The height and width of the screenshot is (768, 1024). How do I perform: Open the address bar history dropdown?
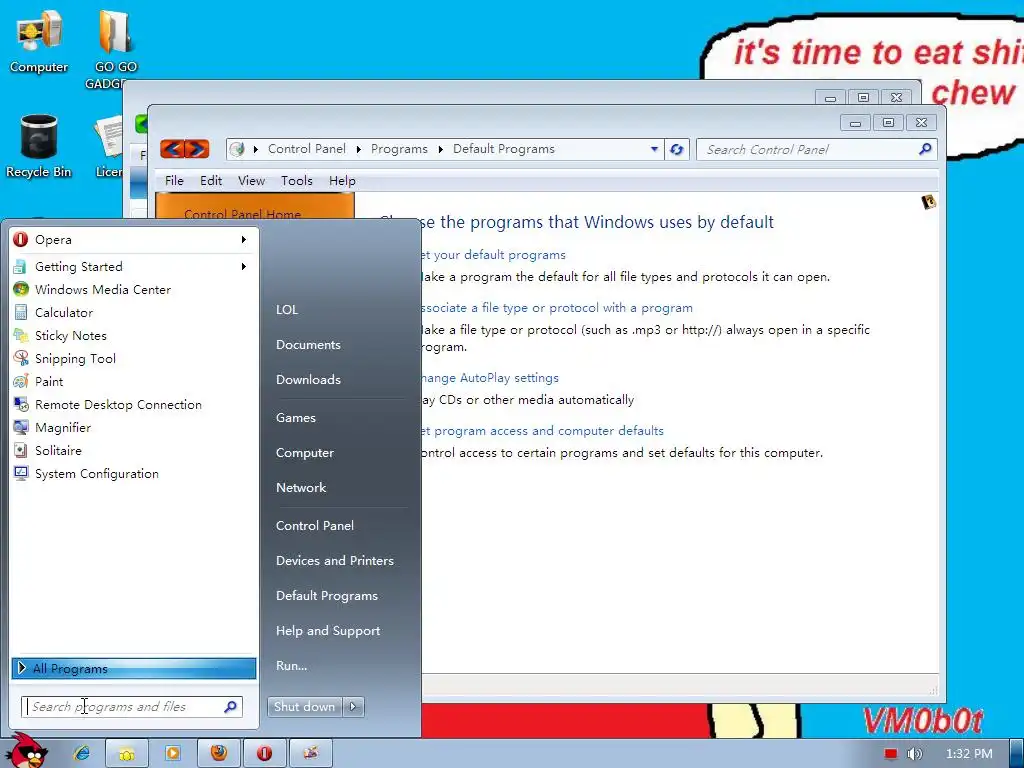point(654,149)
